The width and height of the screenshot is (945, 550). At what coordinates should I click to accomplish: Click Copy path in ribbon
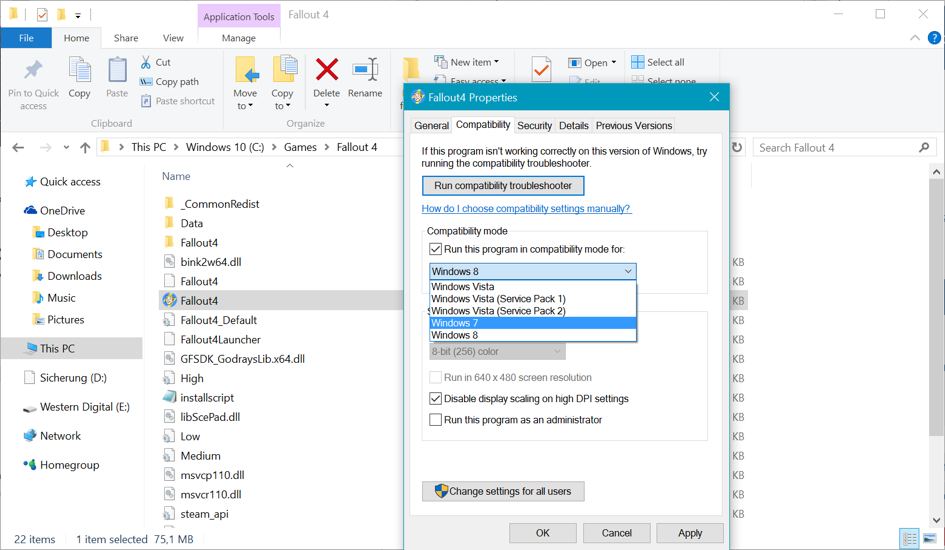169,81
